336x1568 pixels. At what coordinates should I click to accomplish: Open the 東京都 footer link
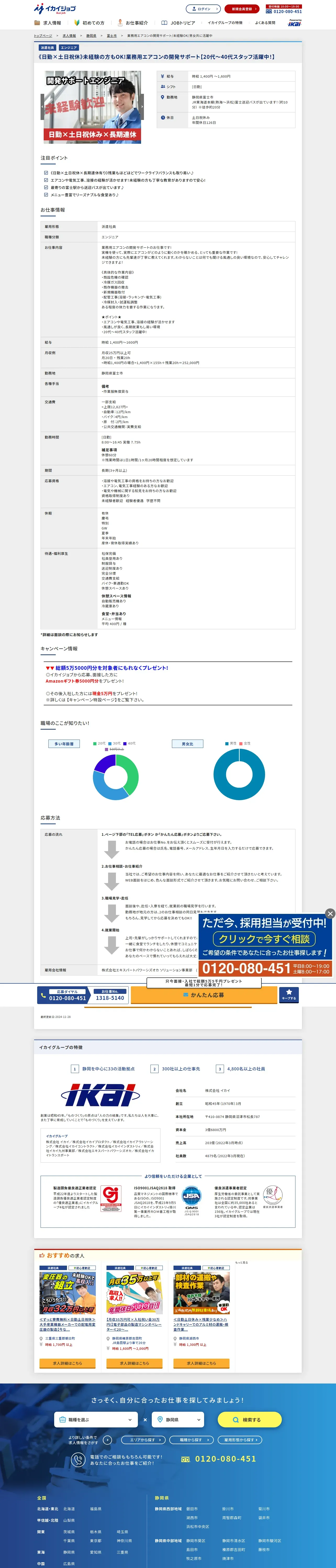point(96,1541)
